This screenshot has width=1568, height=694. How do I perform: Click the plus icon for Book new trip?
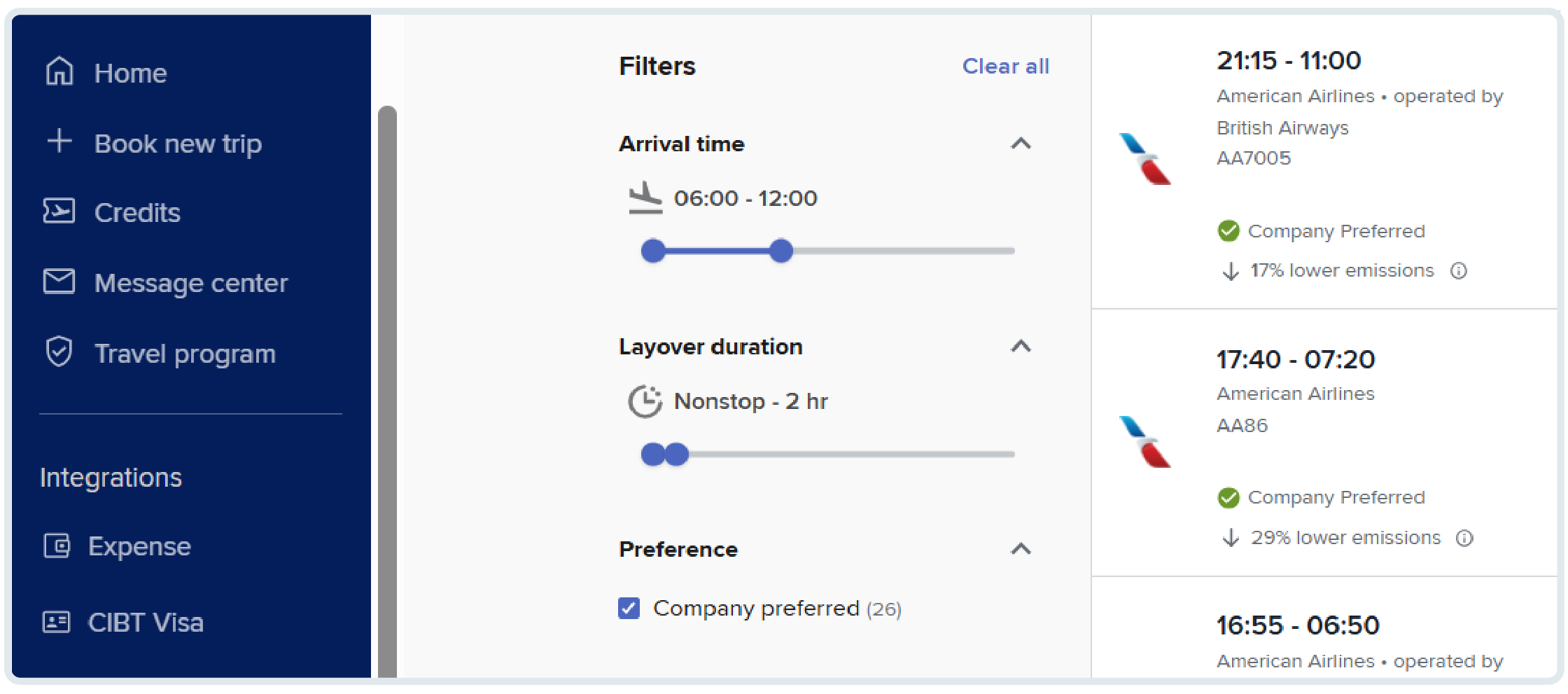(59, 141)
